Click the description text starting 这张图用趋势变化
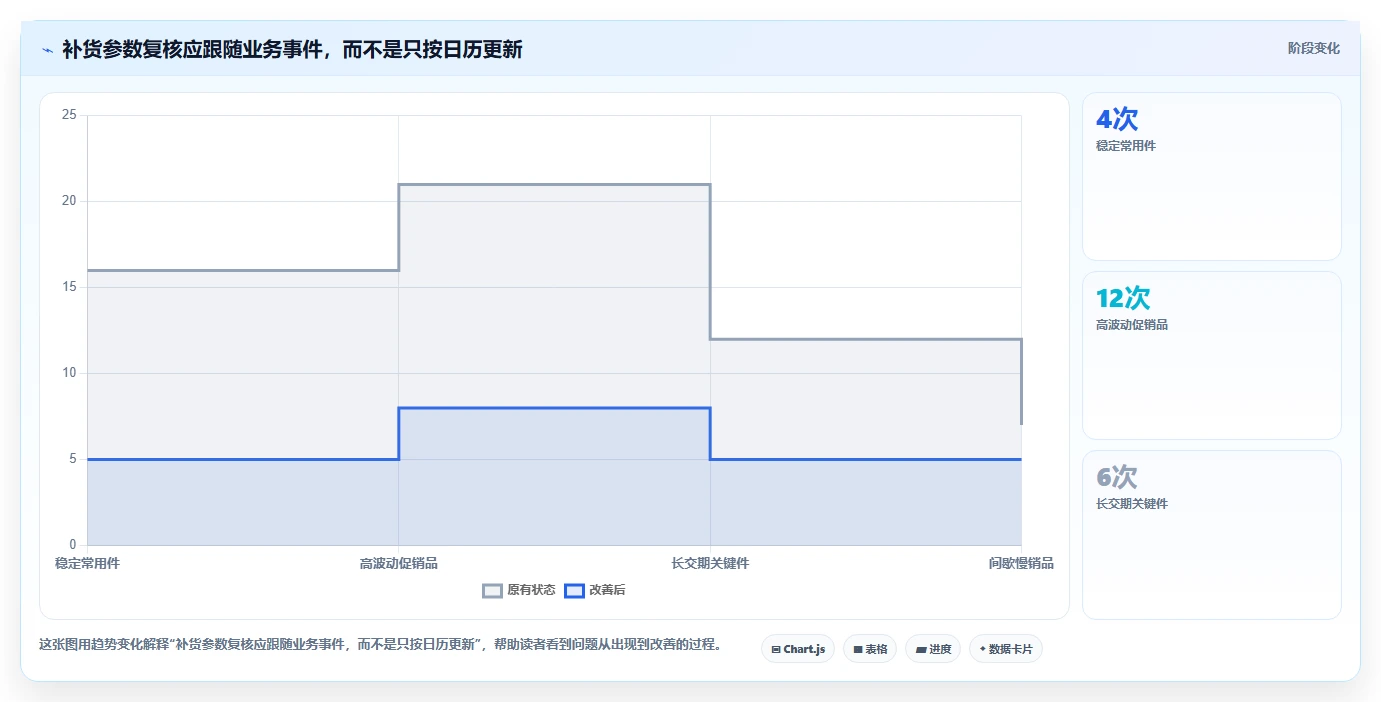The width and height of the screenshot is (1381, 702). coord(380,644)
